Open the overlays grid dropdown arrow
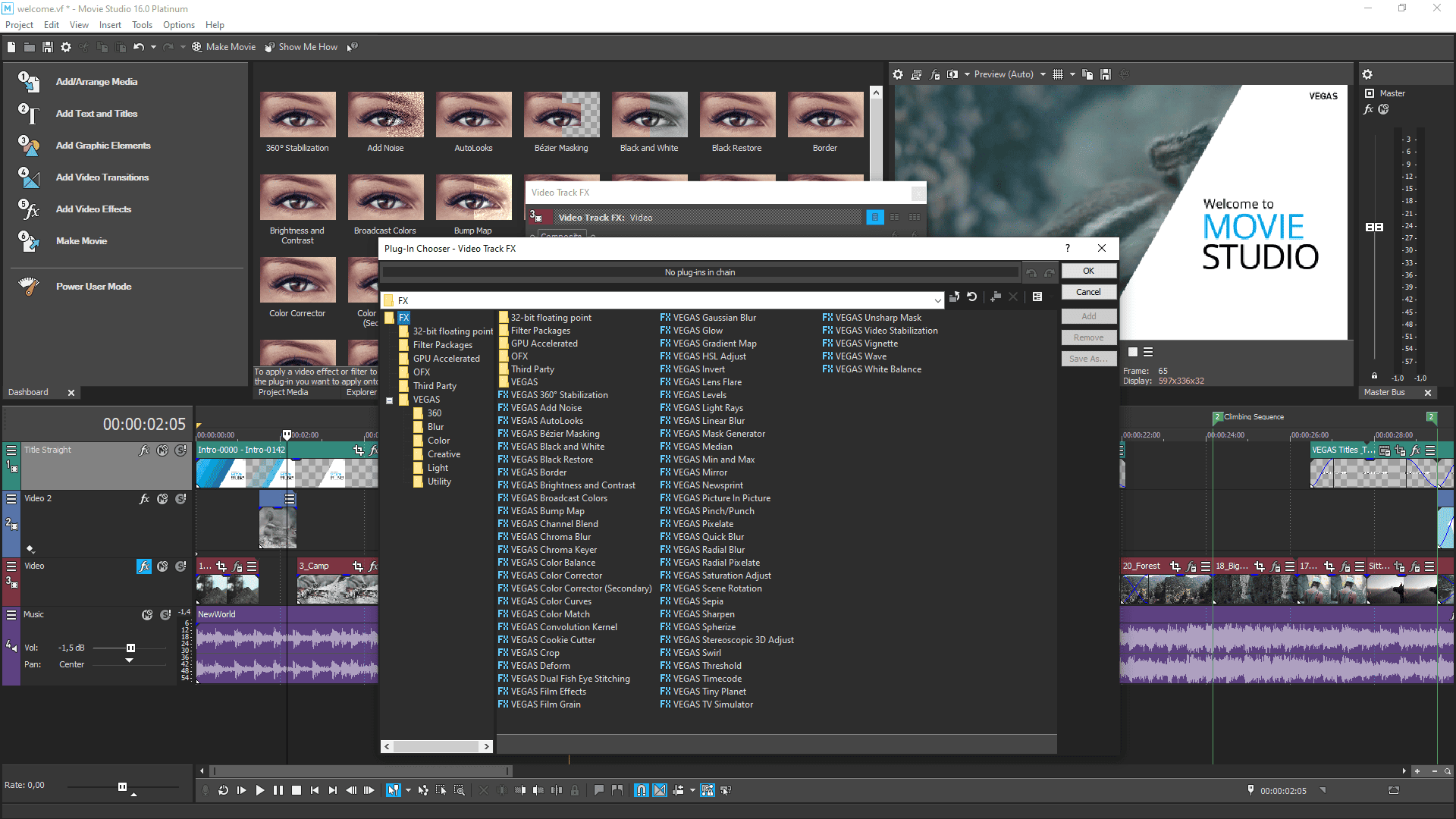 pos(1072,74)
